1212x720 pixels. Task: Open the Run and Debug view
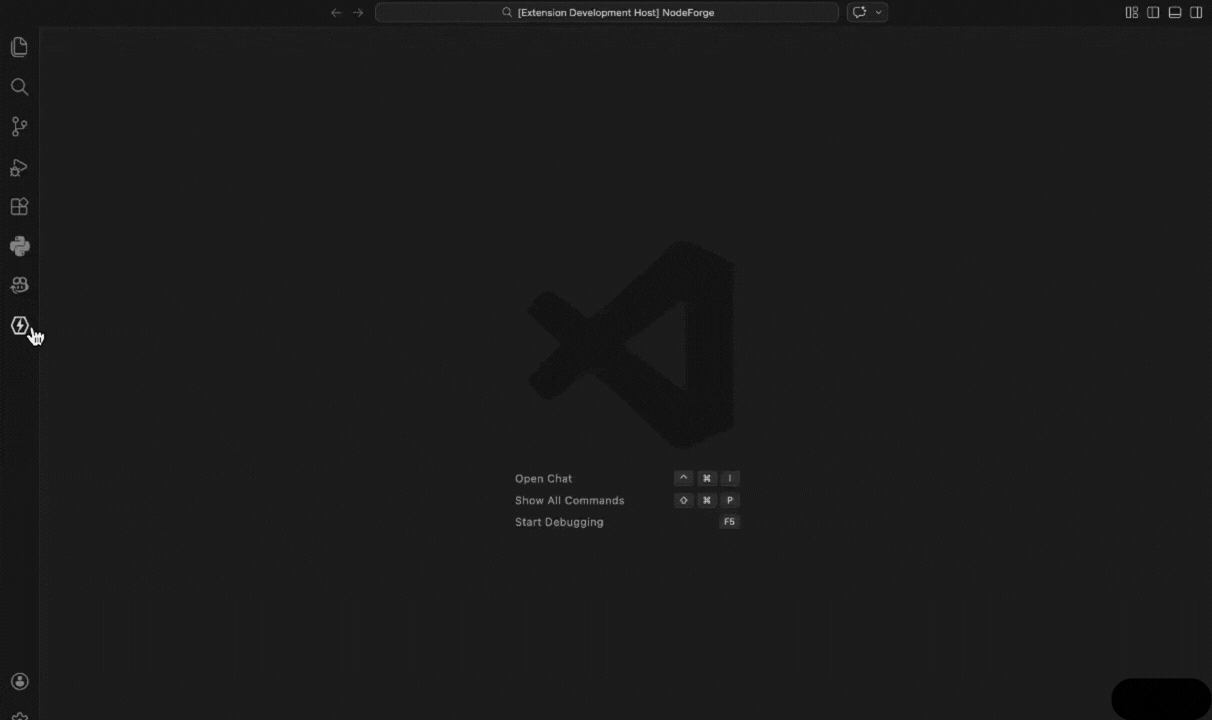pos(19,167)
